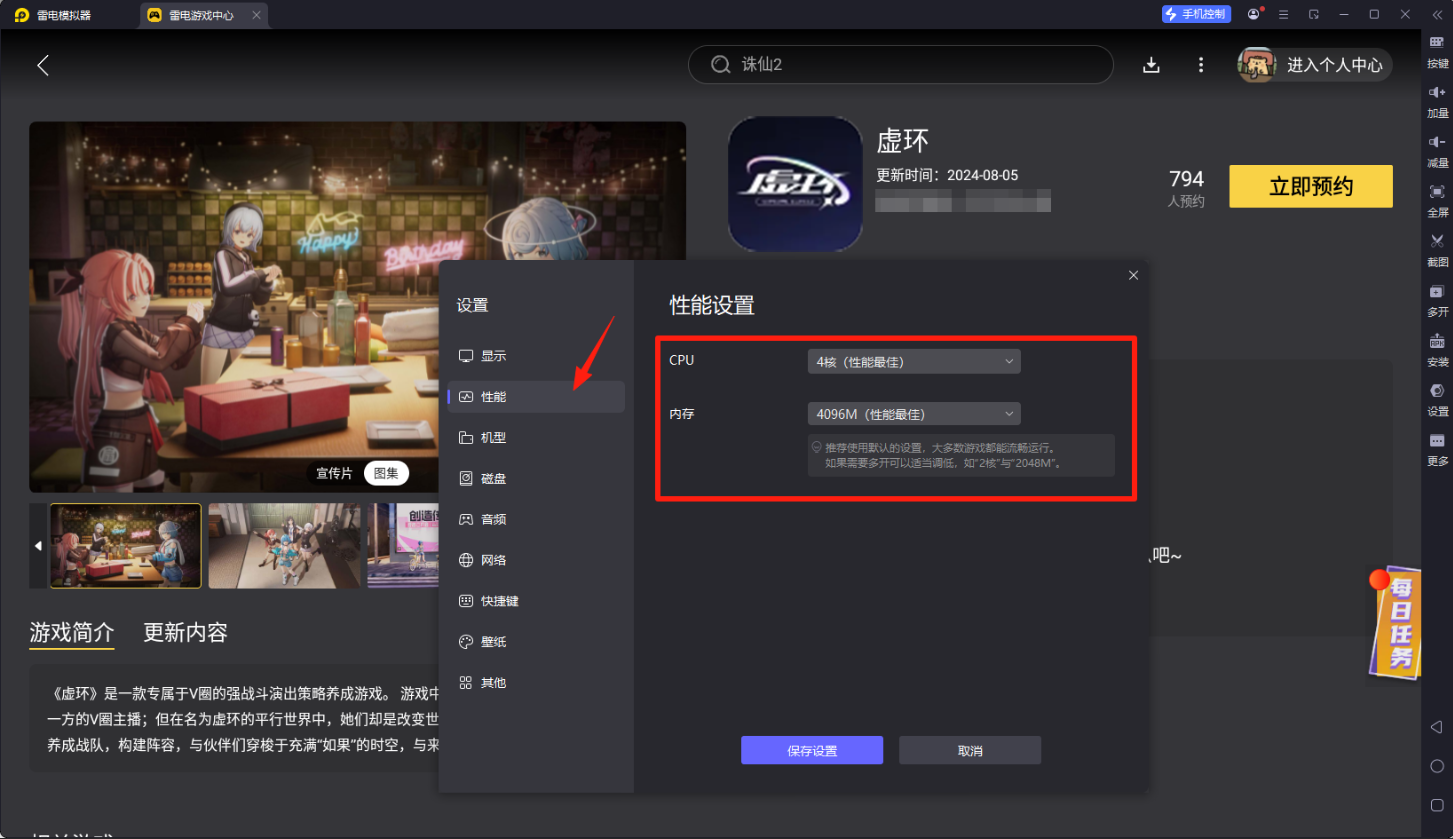
Task: Select 机型 in the settings sidebar
Action: click(x=536, y=438)
